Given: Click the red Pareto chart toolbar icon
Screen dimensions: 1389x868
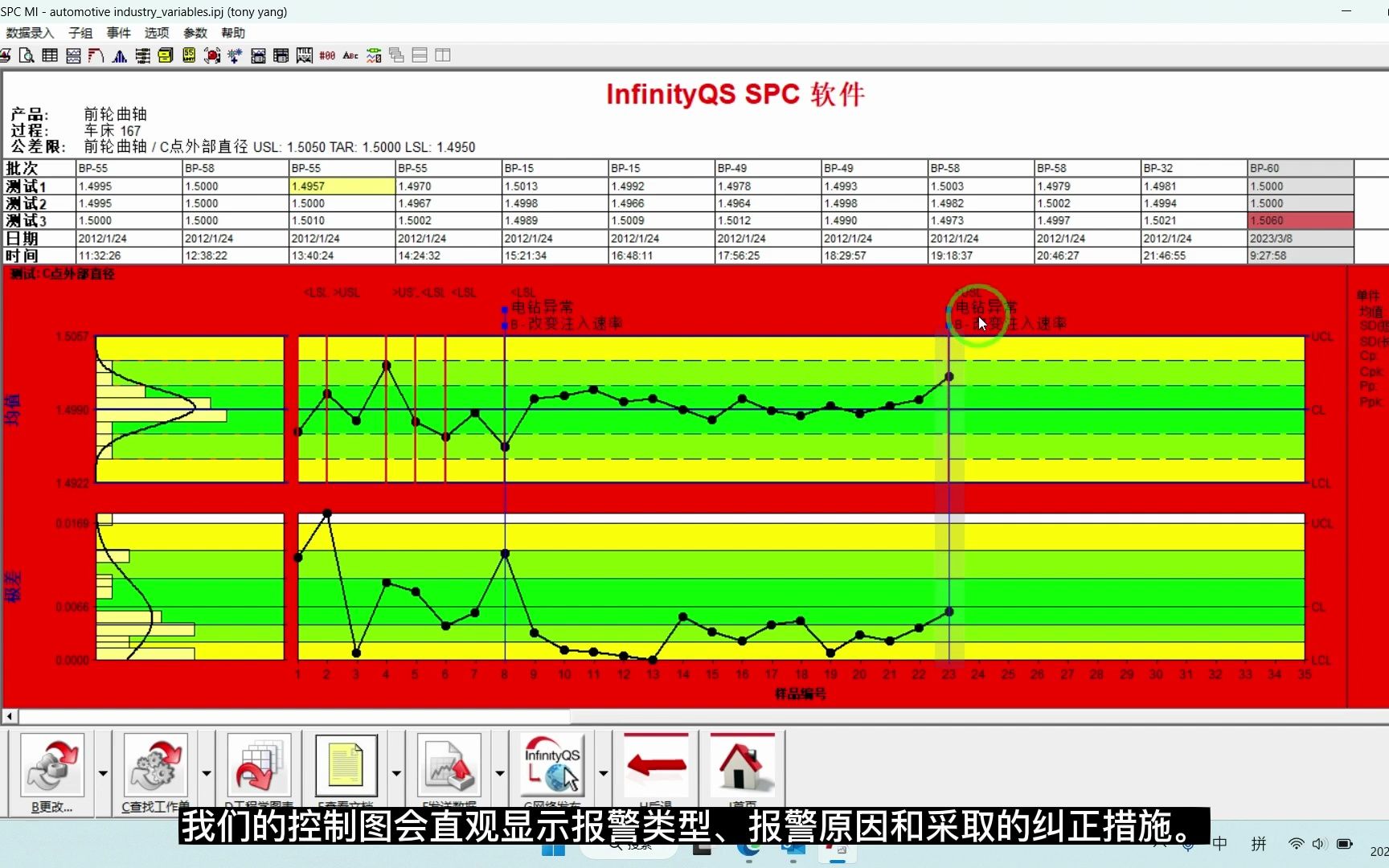Looking at the screenshot, I should [x=96, y=55].
